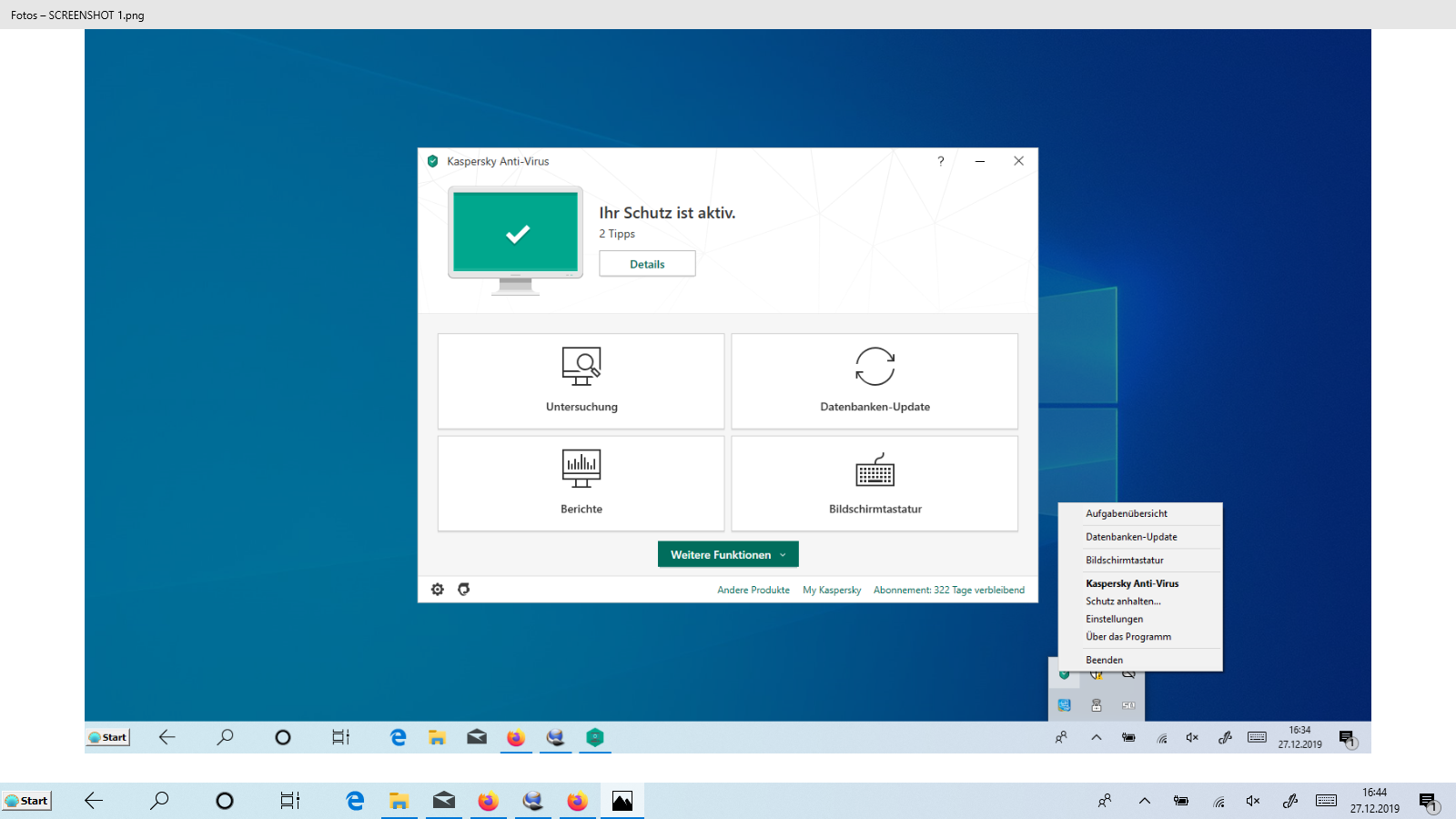Image resolution: width=1456 pixels, height=819 pixels.
Task: Open File Explorer on the 16:44 taskbar
Action: 399,801
